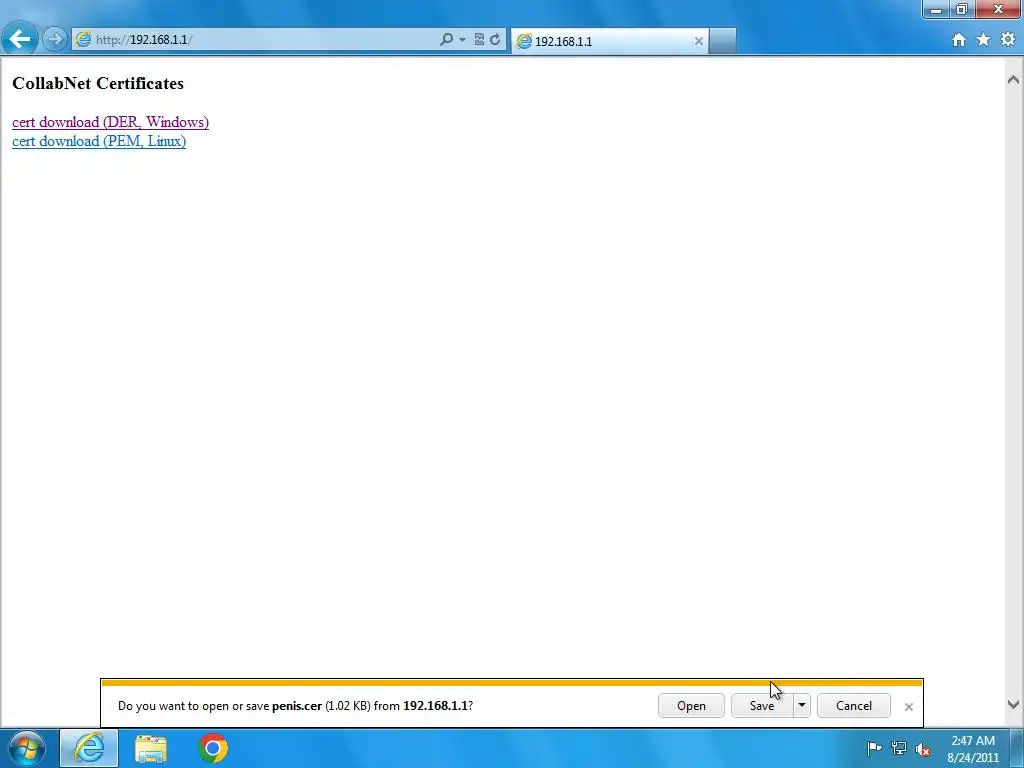Click the CollabNet Certificates heading
Image resolution: width=1024 pixels, height=768 pixels.
point(98,83)
